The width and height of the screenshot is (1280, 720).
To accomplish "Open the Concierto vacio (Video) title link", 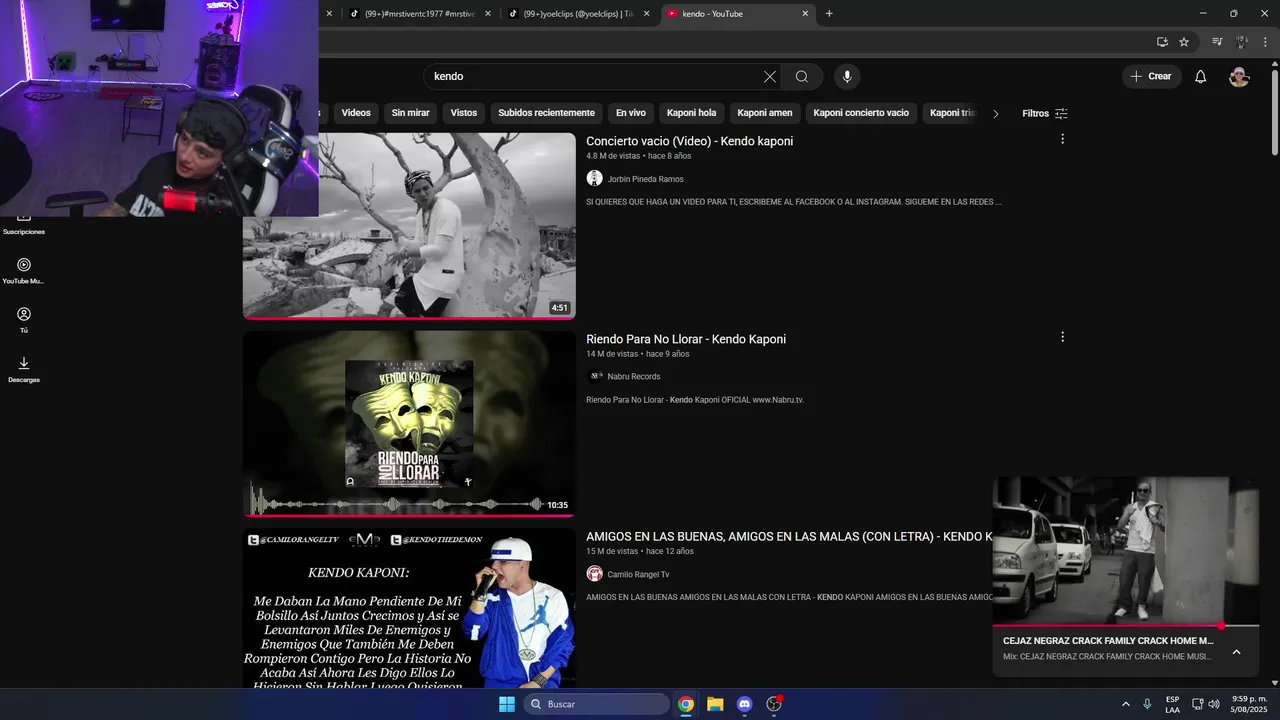I will tap(689, 141).
